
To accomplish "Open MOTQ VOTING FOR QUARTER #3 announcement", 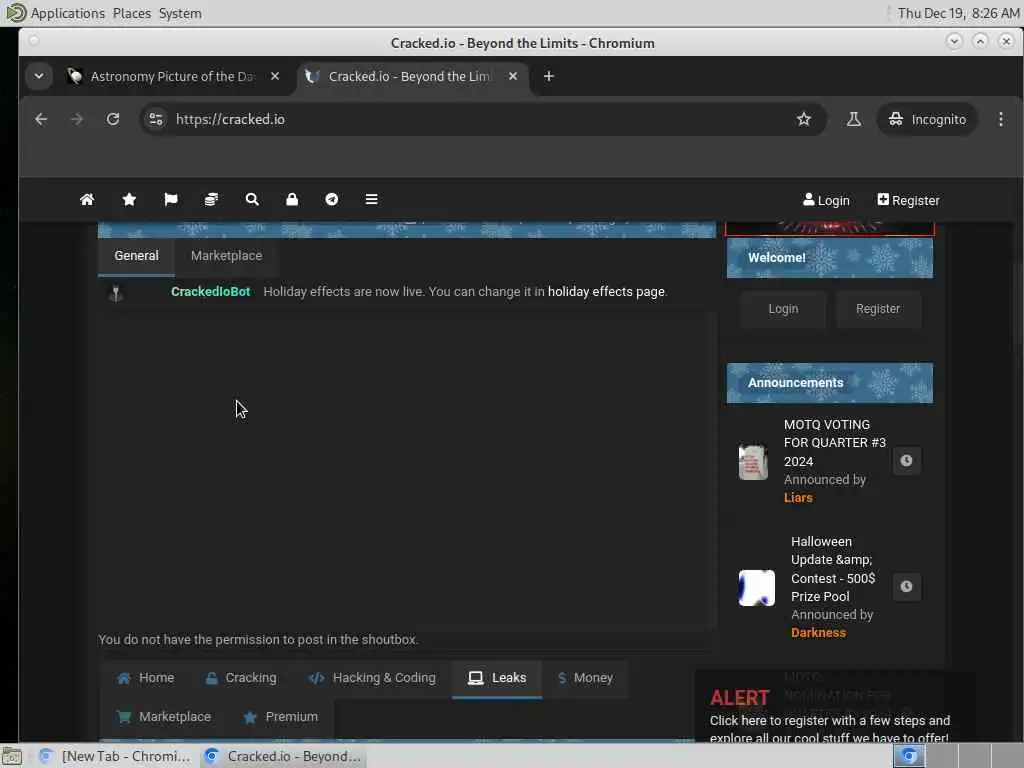I will [x=835, y=443].
